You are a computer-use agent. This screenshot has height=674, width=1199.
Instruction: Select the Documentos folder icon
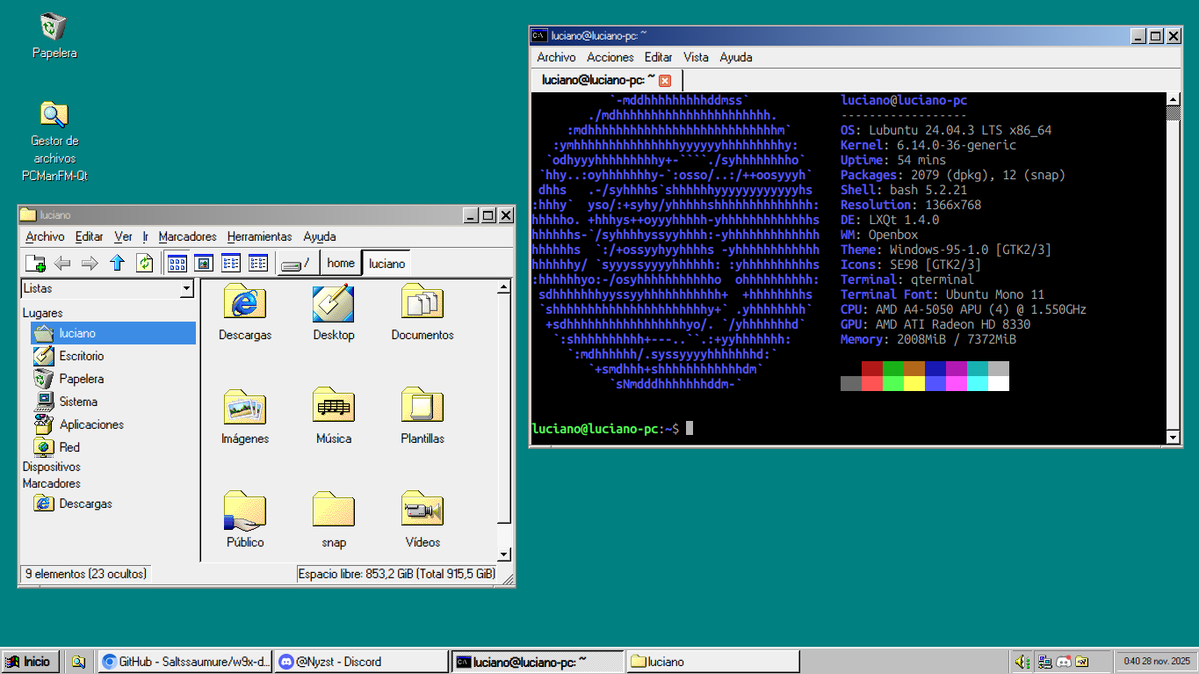tap(422, 312)
